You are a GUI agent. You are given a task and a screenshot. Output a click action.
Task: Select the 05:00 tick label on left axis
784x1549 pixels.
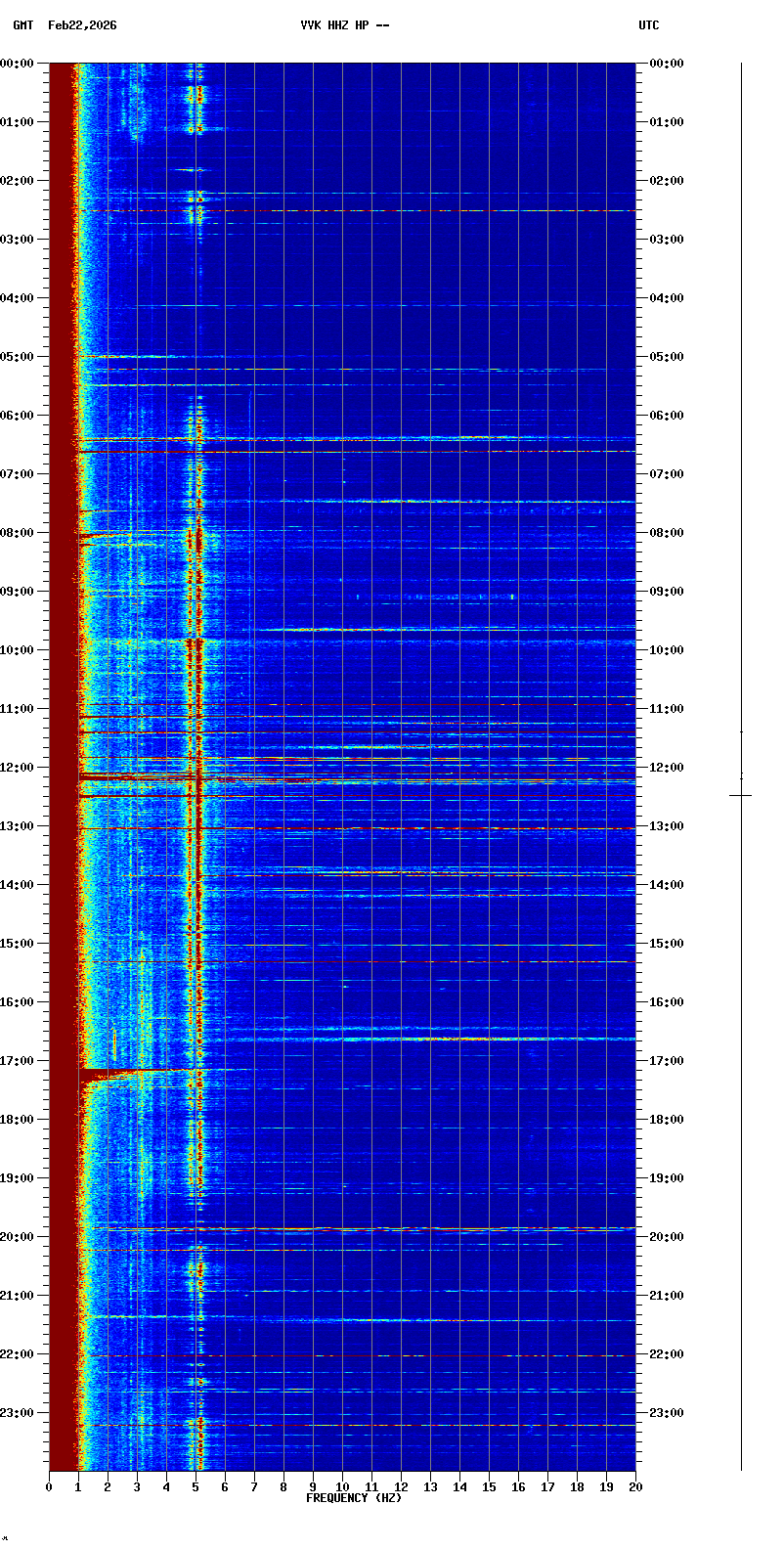17,357
